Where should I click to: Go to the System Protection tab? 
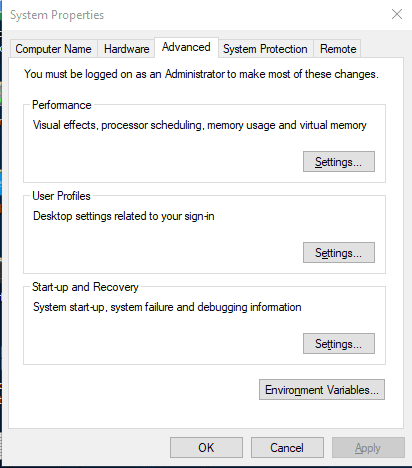[x=265, y=49]
